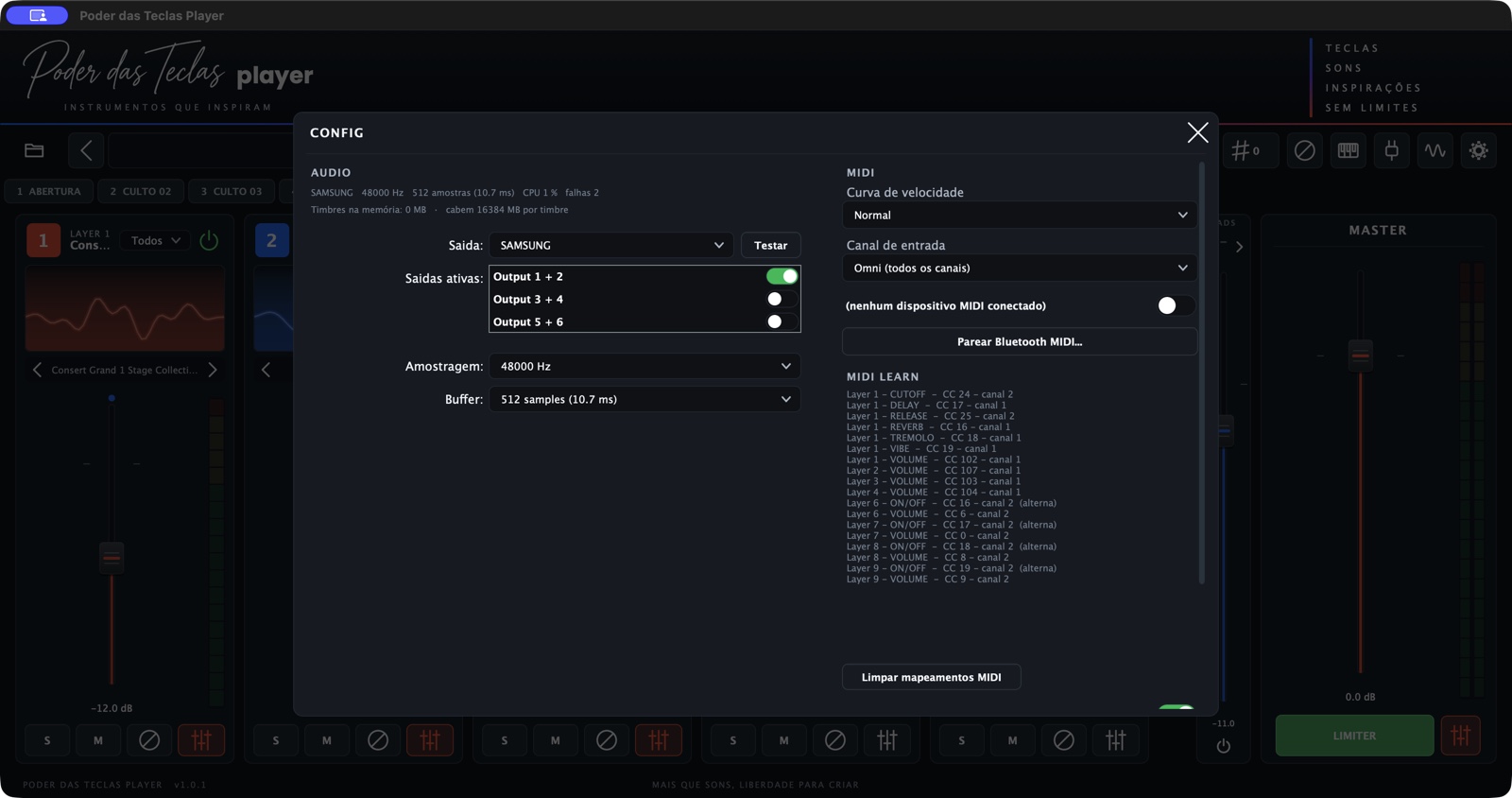Click the Layer 1 waveform thumbnail

point(125,309)
